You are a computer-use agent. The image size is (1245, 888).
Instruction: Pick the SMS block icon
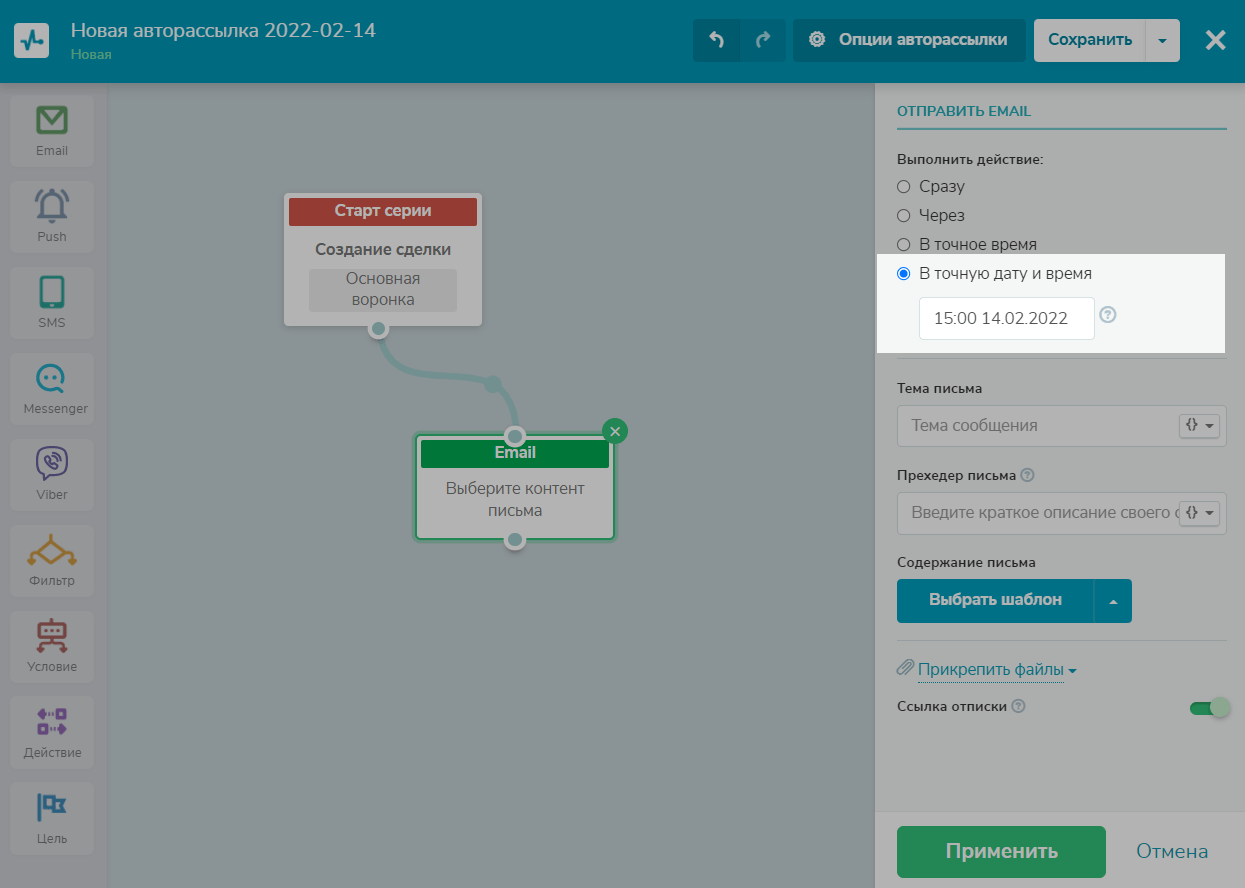click(x=52, y=294)
